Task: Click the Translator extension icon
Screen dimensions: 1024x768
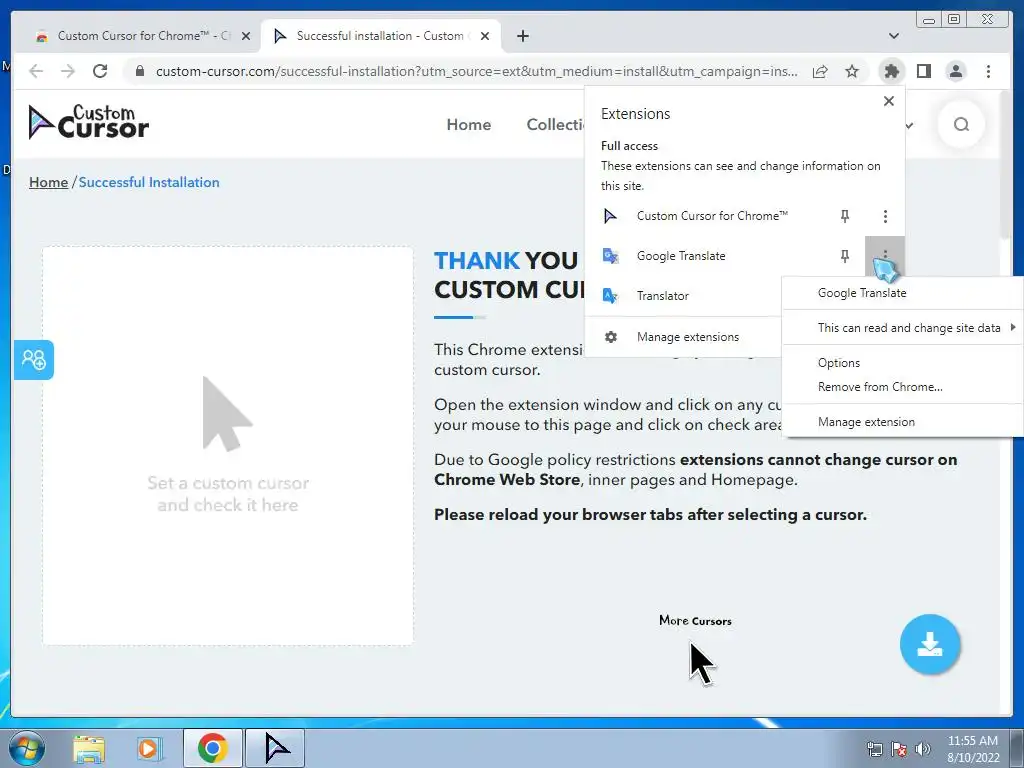Action: point(610,296)
